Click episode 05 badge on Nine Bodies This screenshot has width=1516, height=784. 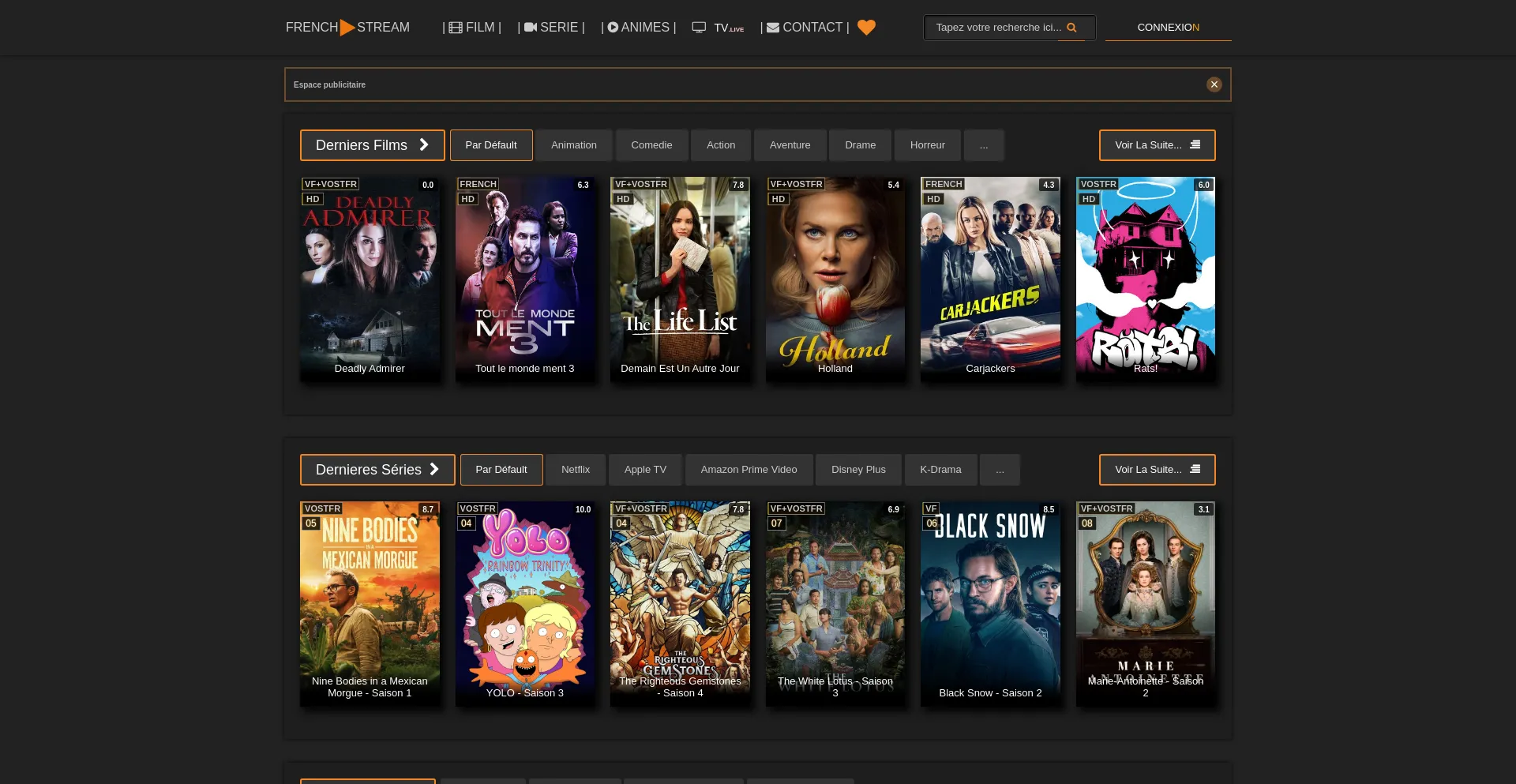(x=311, y=523)
